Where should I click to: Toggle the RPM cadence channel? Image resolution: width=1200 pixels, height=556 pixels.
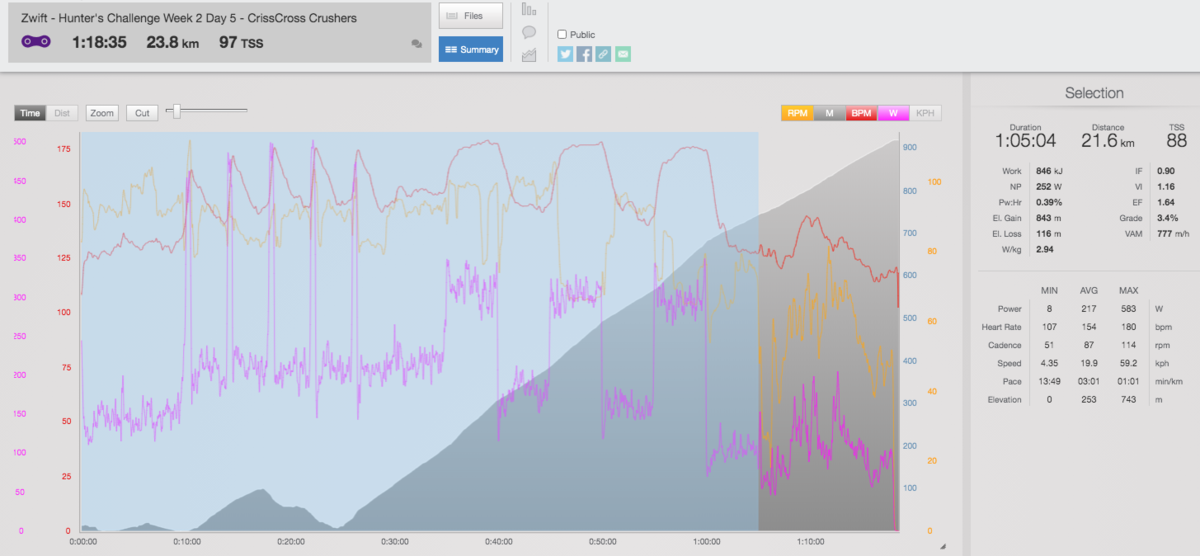797,113
